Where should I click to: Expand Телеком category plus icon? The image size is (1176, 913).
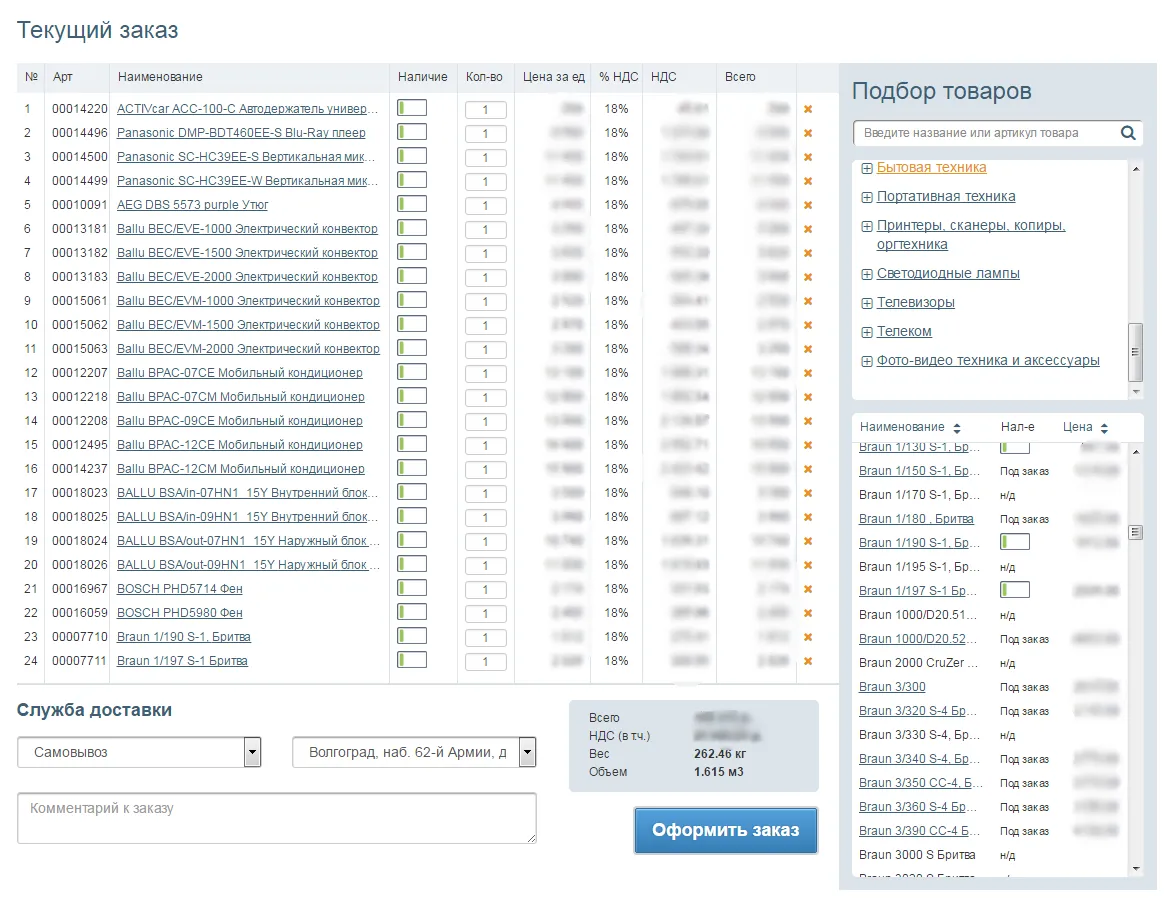(x=866, y=332)
